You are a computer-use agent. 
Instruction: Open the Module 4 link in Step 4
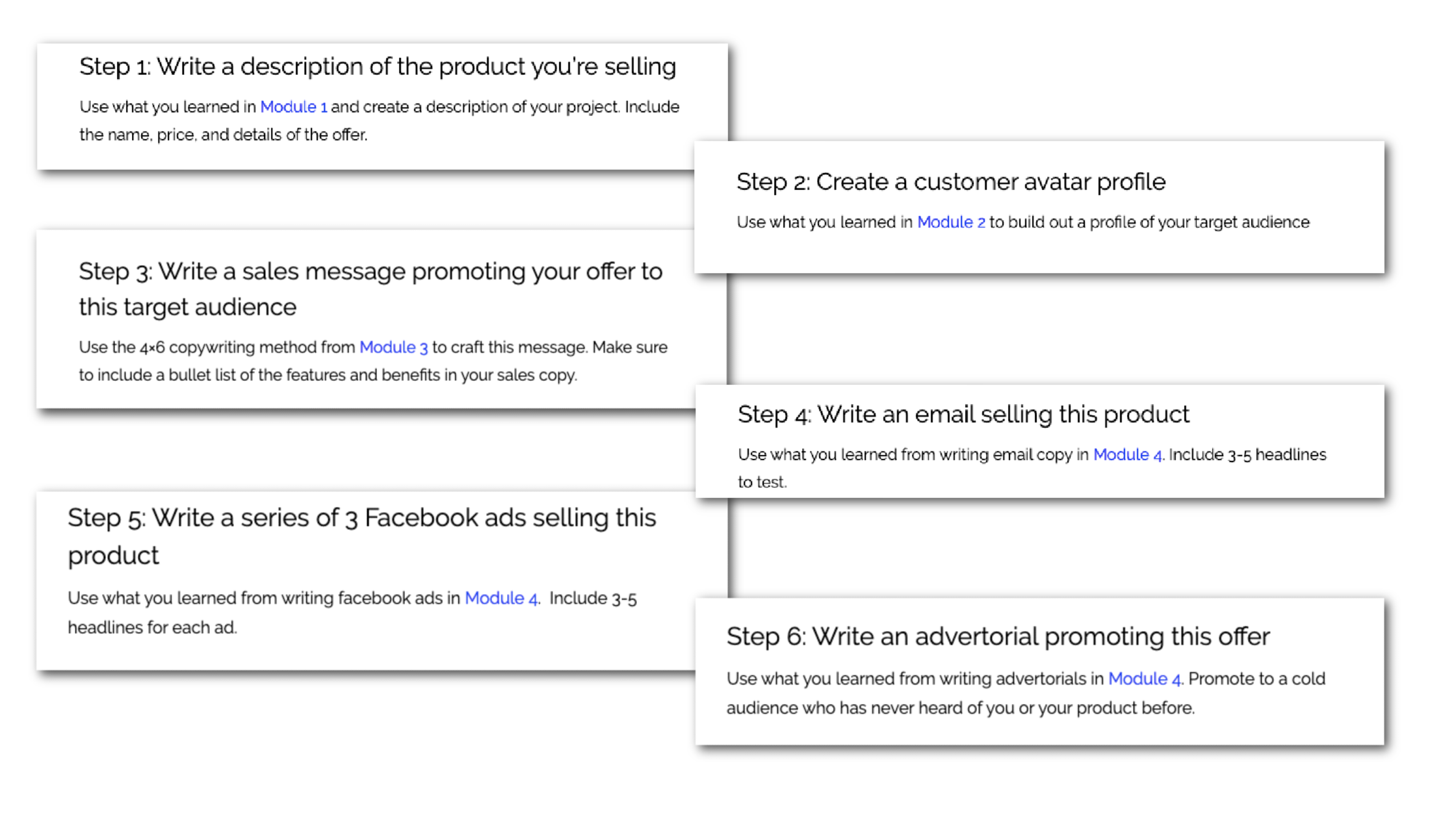tap(1127, 454)
